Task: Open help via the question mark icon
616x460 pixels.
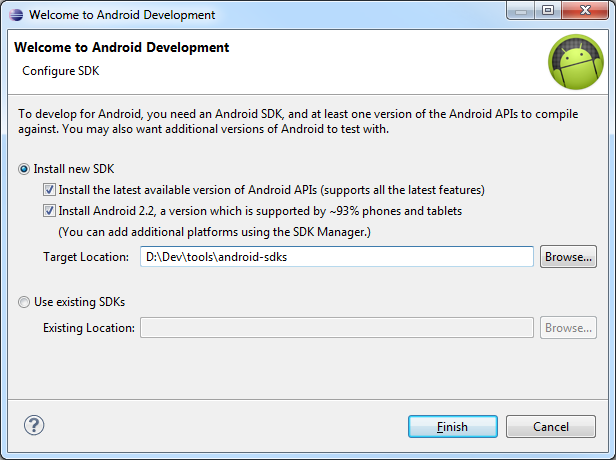Action: (x=34, y=425)
